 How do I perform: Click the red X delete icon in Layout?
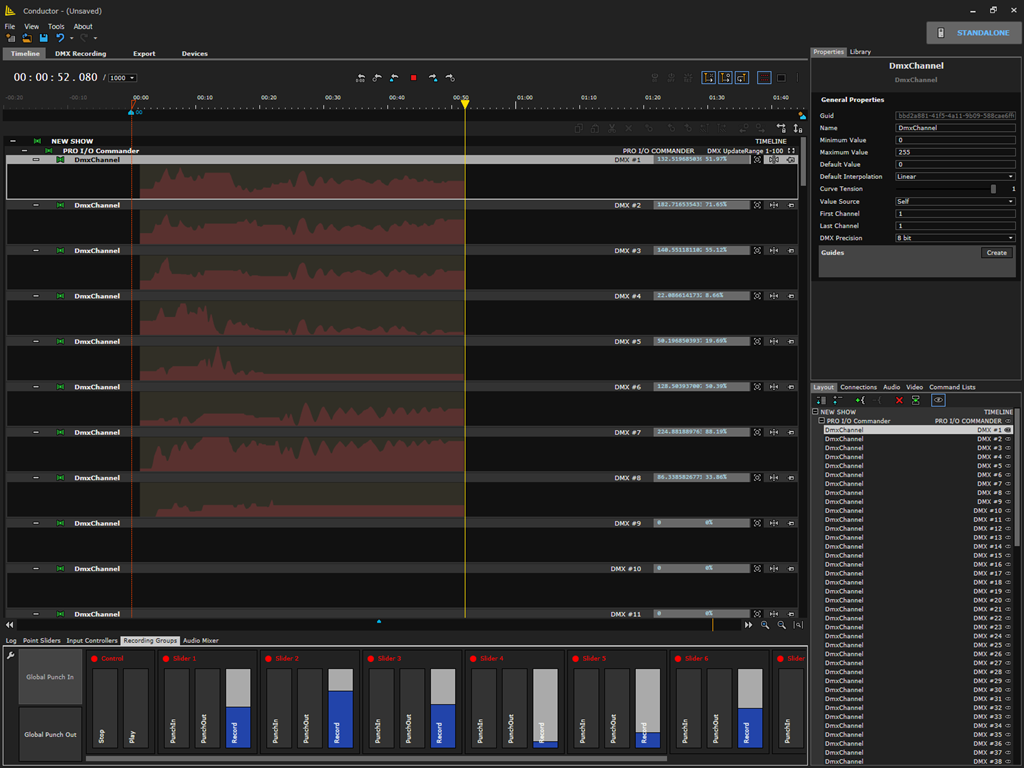coord(899,400)
